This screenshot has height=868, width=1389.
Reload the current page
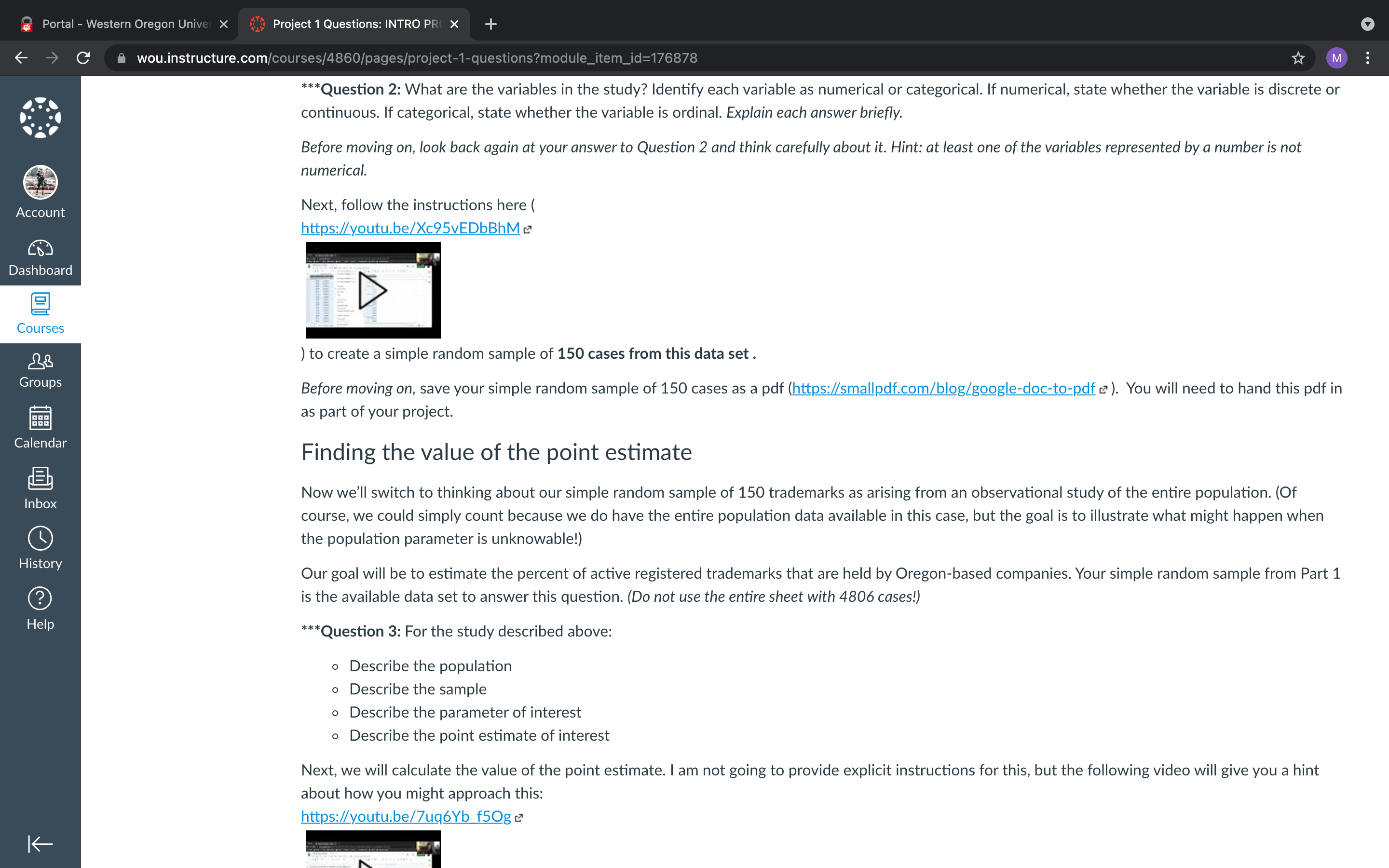point(83,58)
